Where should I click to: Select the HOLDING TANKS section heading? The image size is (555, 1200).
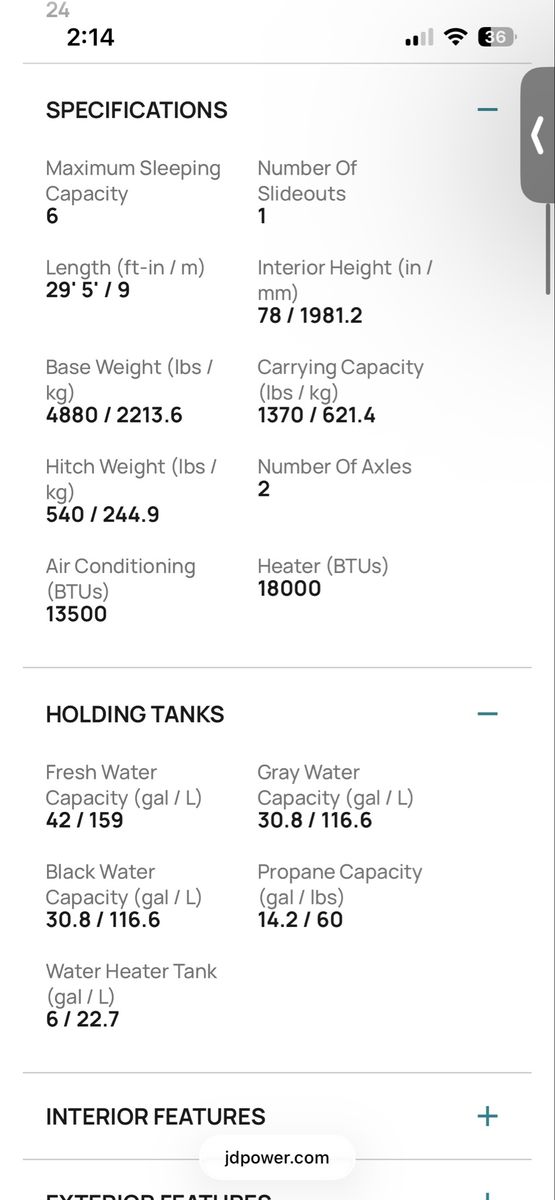click(135, 714)
